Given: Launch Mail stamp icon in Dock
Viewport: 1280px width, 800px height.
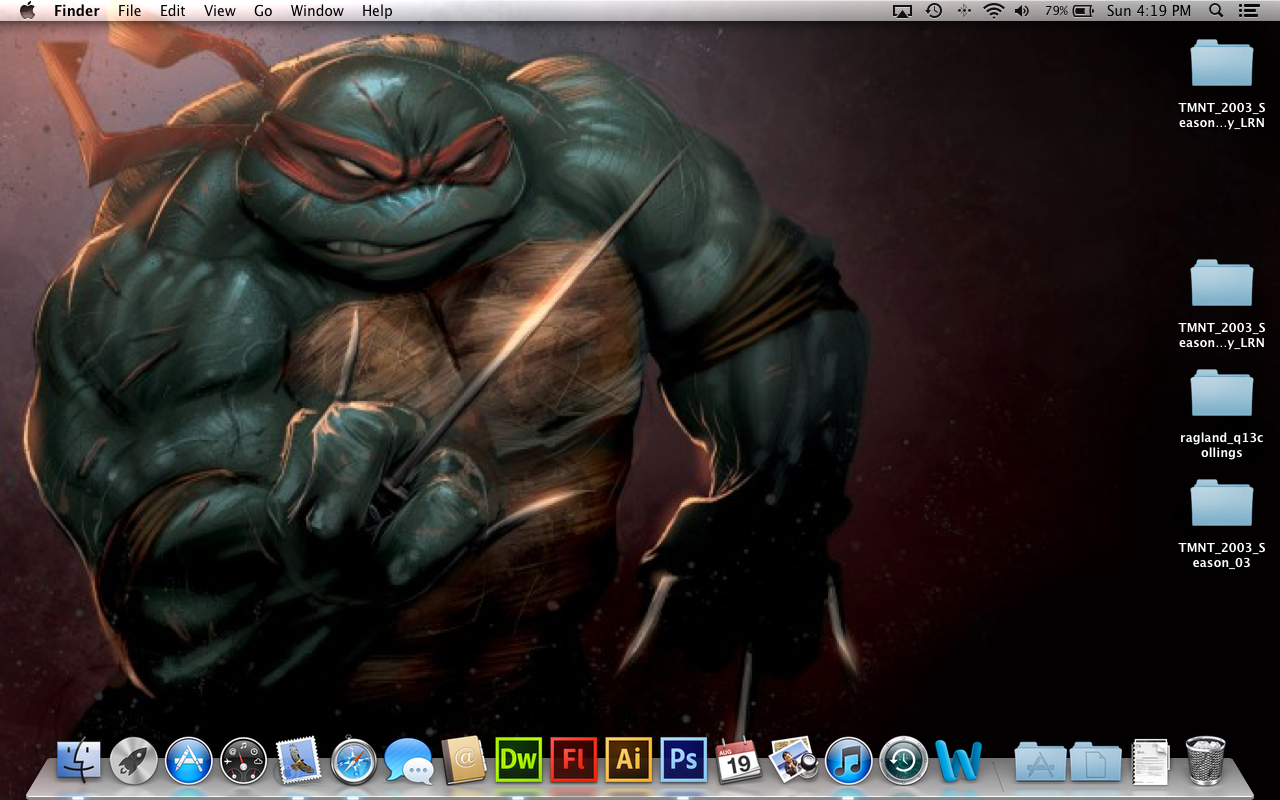Looking at the screenshot, I should [x=299, y=762].
